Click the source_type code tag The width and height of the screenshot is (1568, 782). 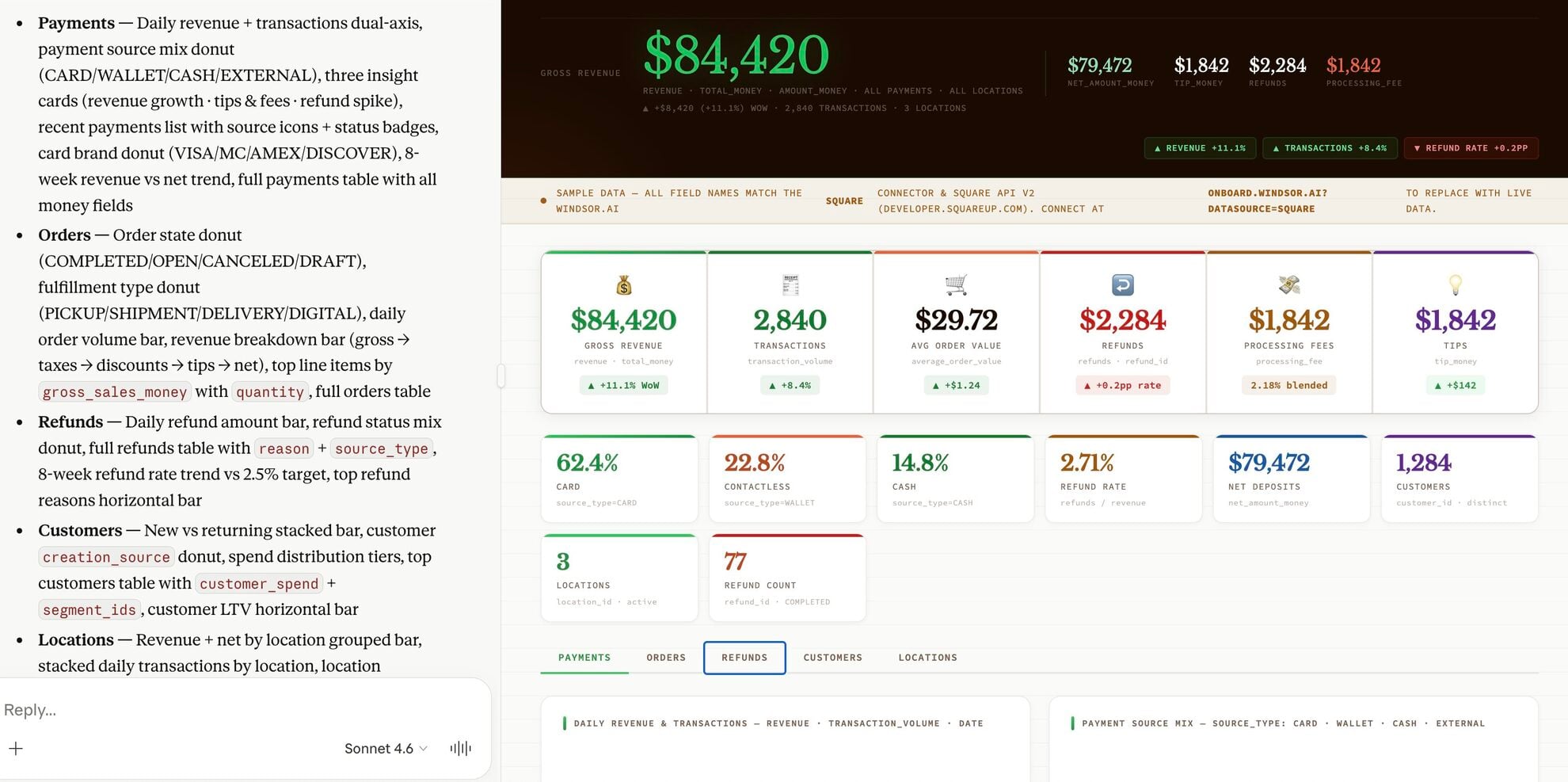pos(382,448)
